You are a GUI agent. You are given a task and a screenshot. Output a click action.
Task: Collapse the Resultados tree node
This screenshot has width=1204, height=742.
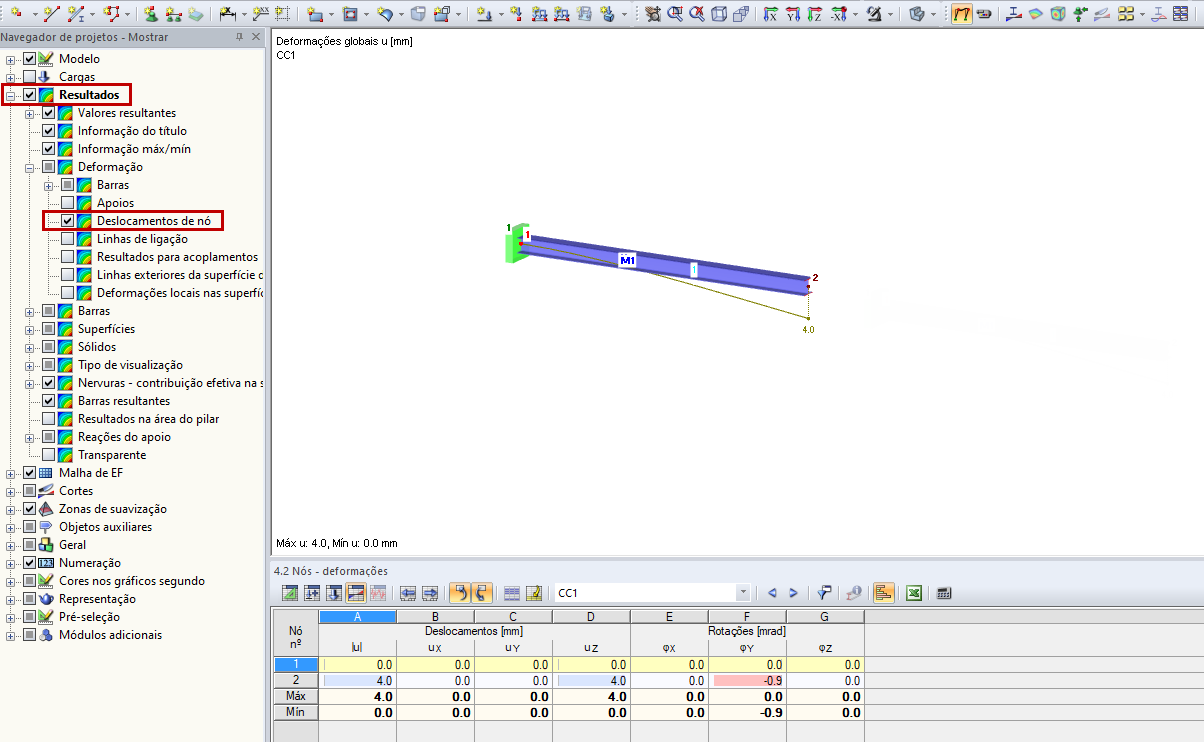coord(11,95)
